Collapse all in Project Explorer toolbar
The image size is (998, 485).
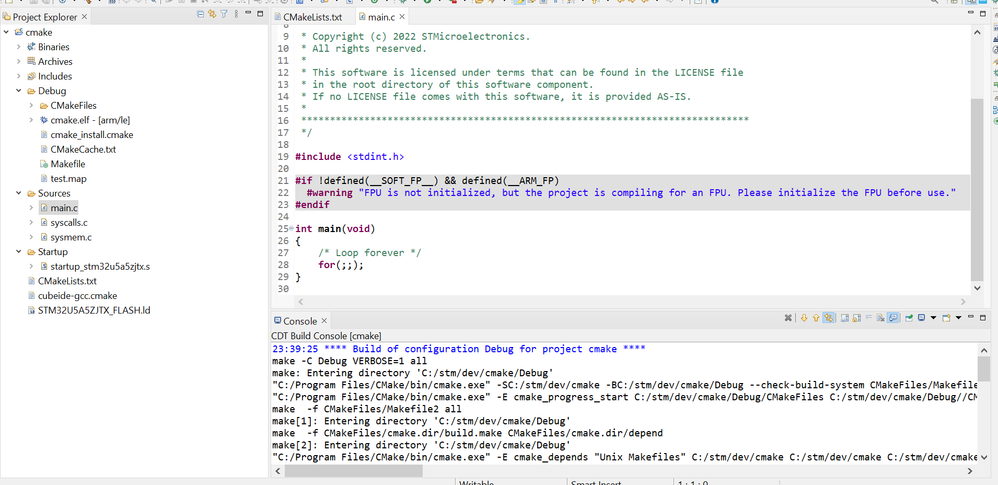point(201,14)
